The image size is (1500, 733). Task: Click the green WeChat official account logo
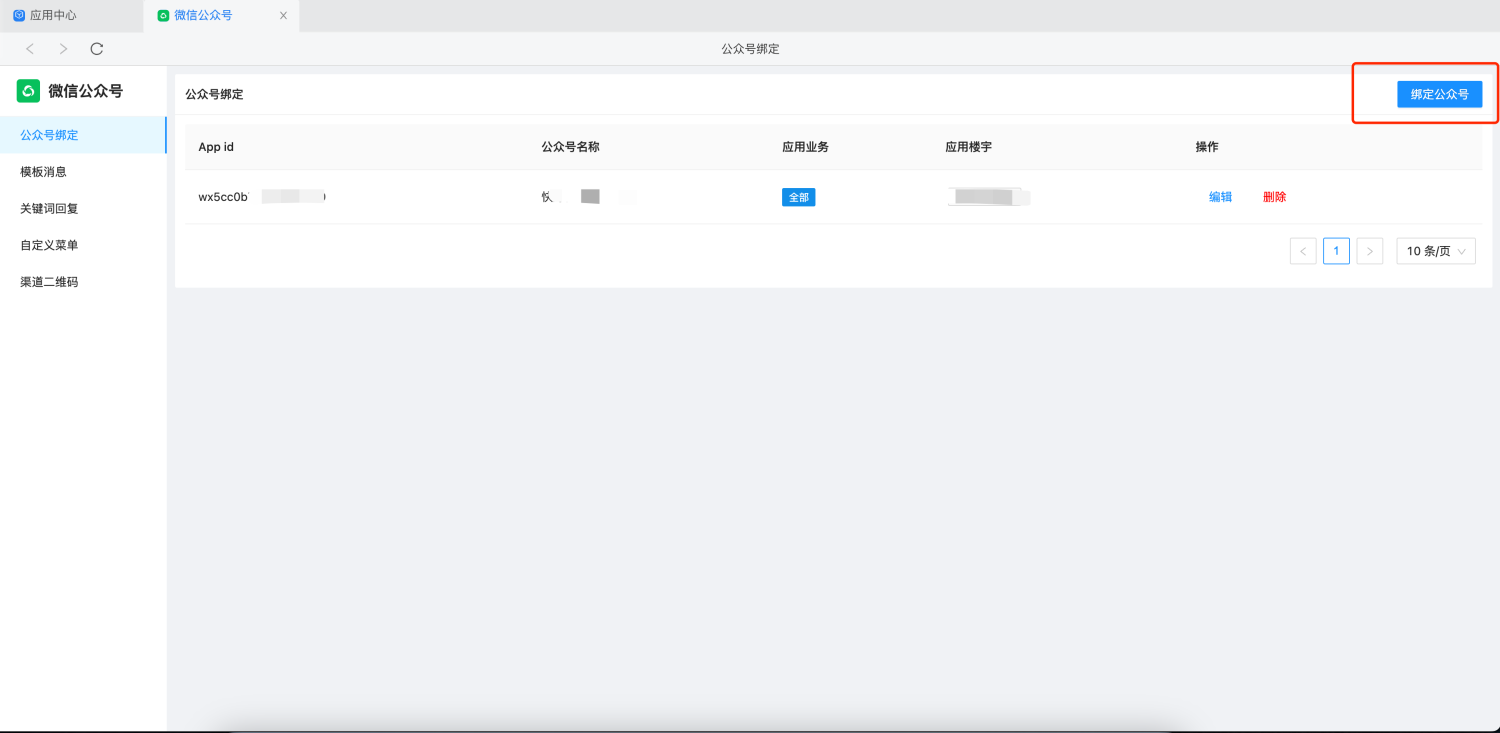click(28, 91)
